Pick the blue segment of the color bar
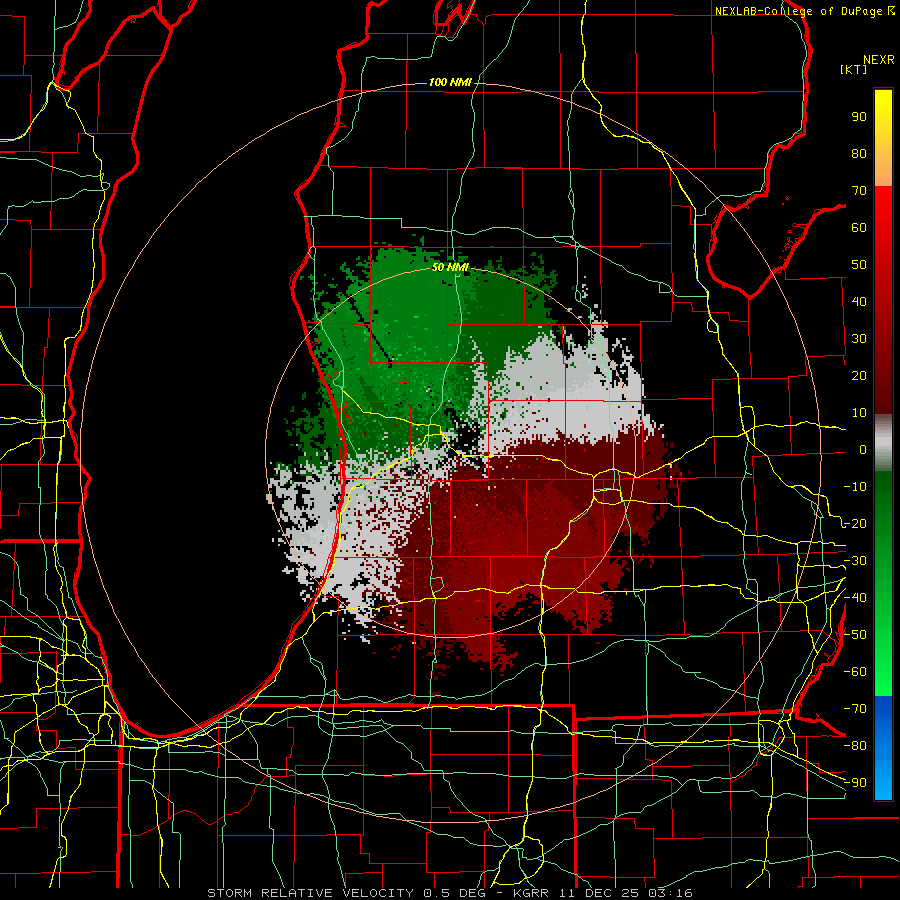Image resolution: width=900 pixels, height=900 pixels. click(x=883, y=748)
